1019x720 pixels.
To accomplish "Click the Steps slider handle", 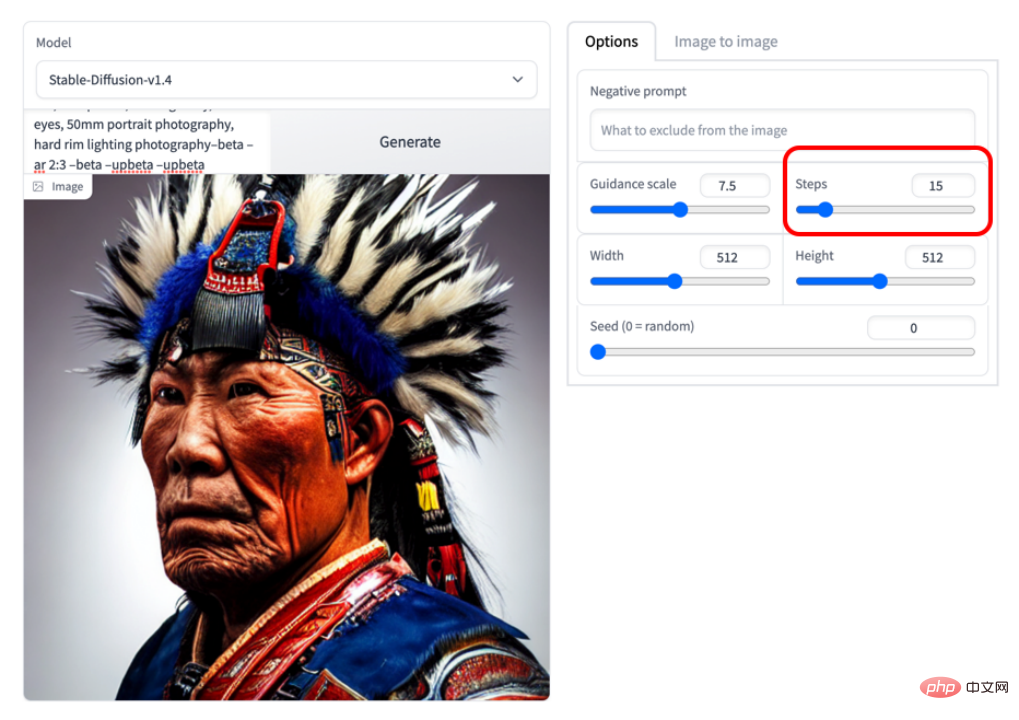I will (825, 209).
